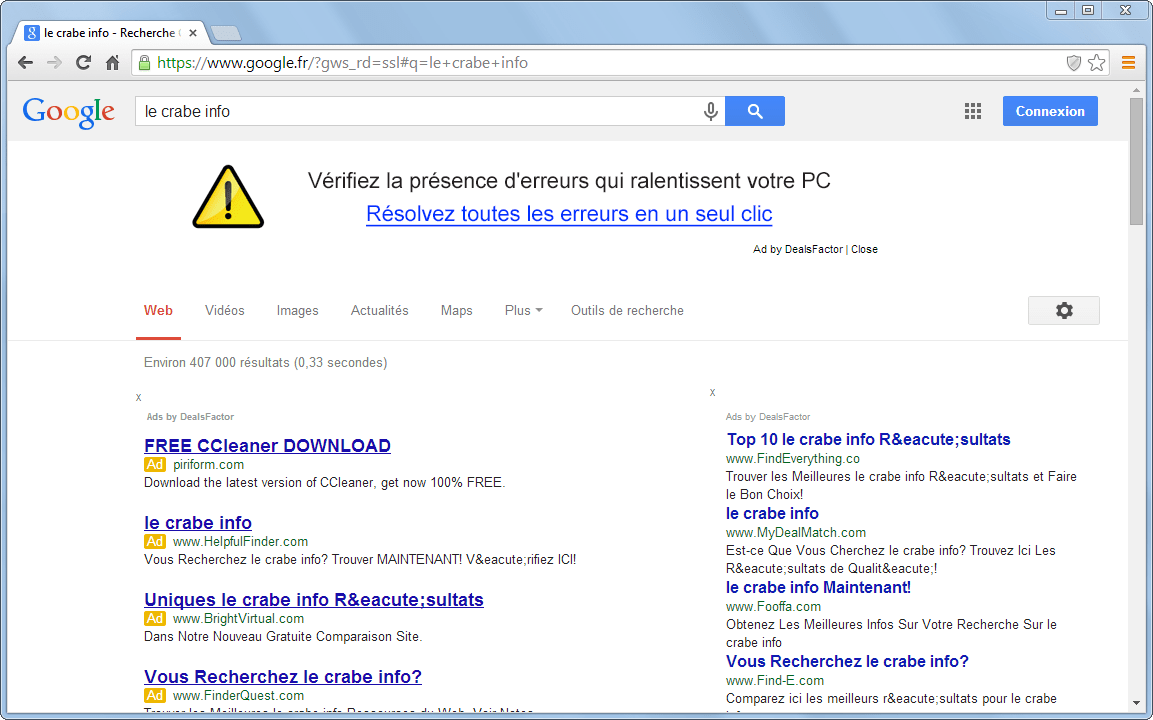
Task: Open the Google apps grid
Action: (x=973, y=111)
